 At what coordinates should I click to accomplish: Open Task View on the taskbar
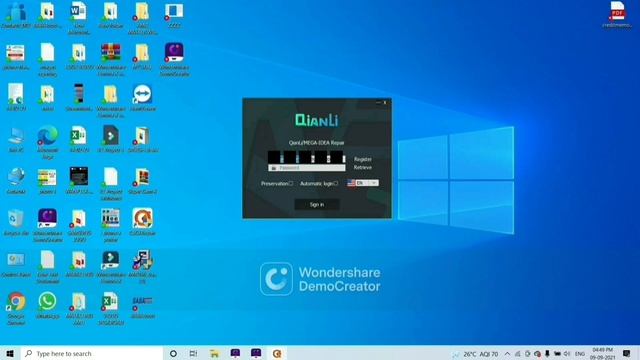click(193, 353)
